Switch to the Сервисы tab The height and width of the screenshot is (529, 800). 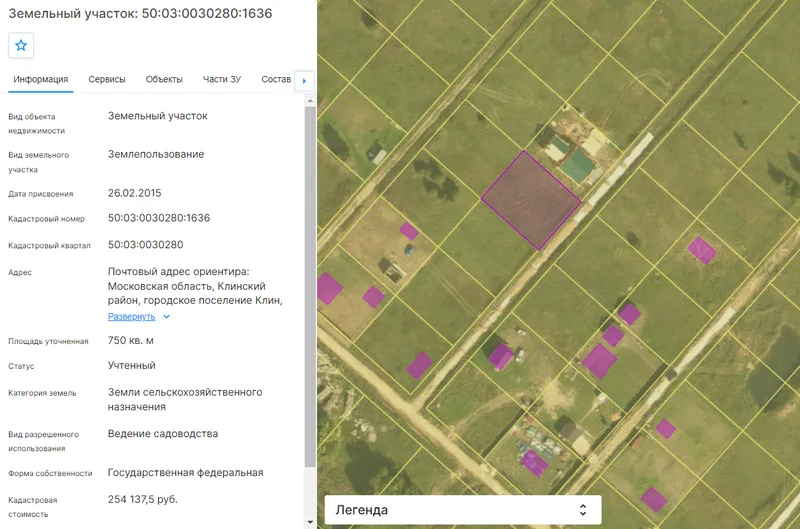[107, 80]
